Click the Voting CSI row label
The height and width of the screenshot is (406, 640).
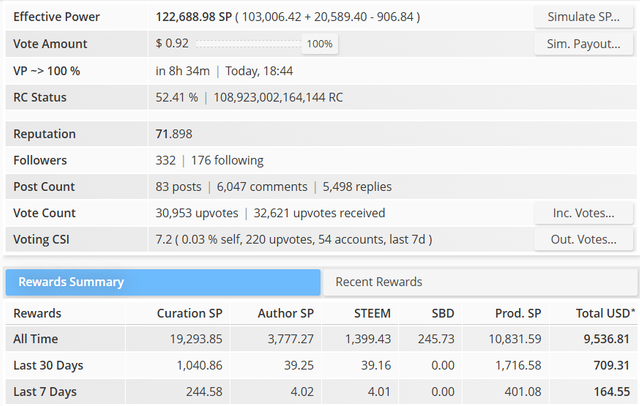pos(41,239)
